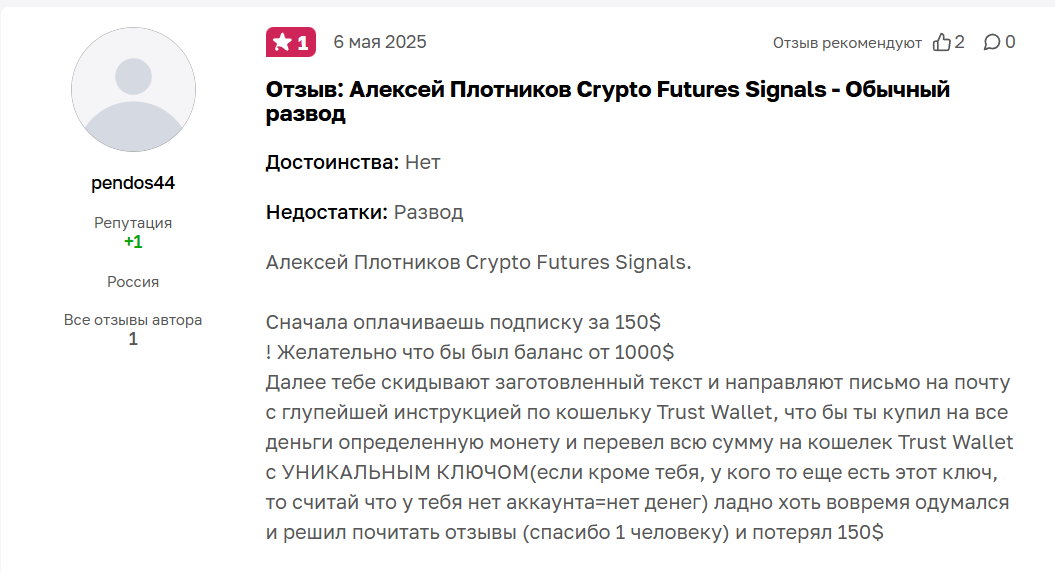This screenshot has height=573, width=1055.
Task: Click the line "Сначала оплачиваешь подписку за 150$"
Action: (x=464, y=323)
